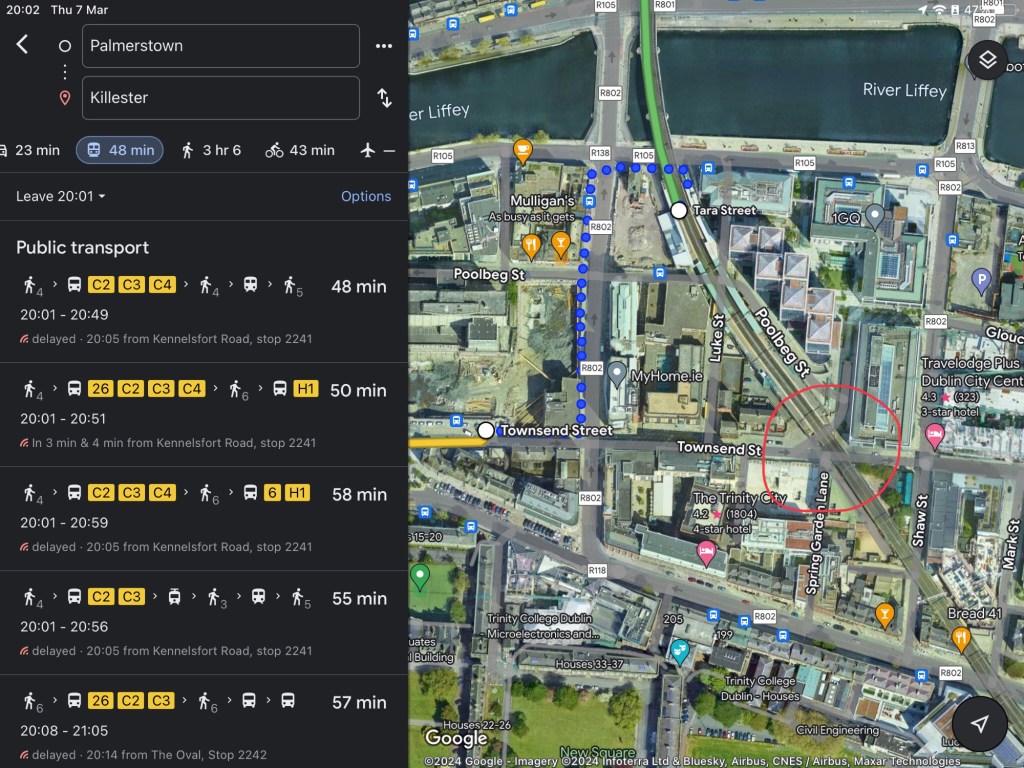Swap start and destination locations
This screenshot has width=1024, height=768.
[x=384, y=98]
